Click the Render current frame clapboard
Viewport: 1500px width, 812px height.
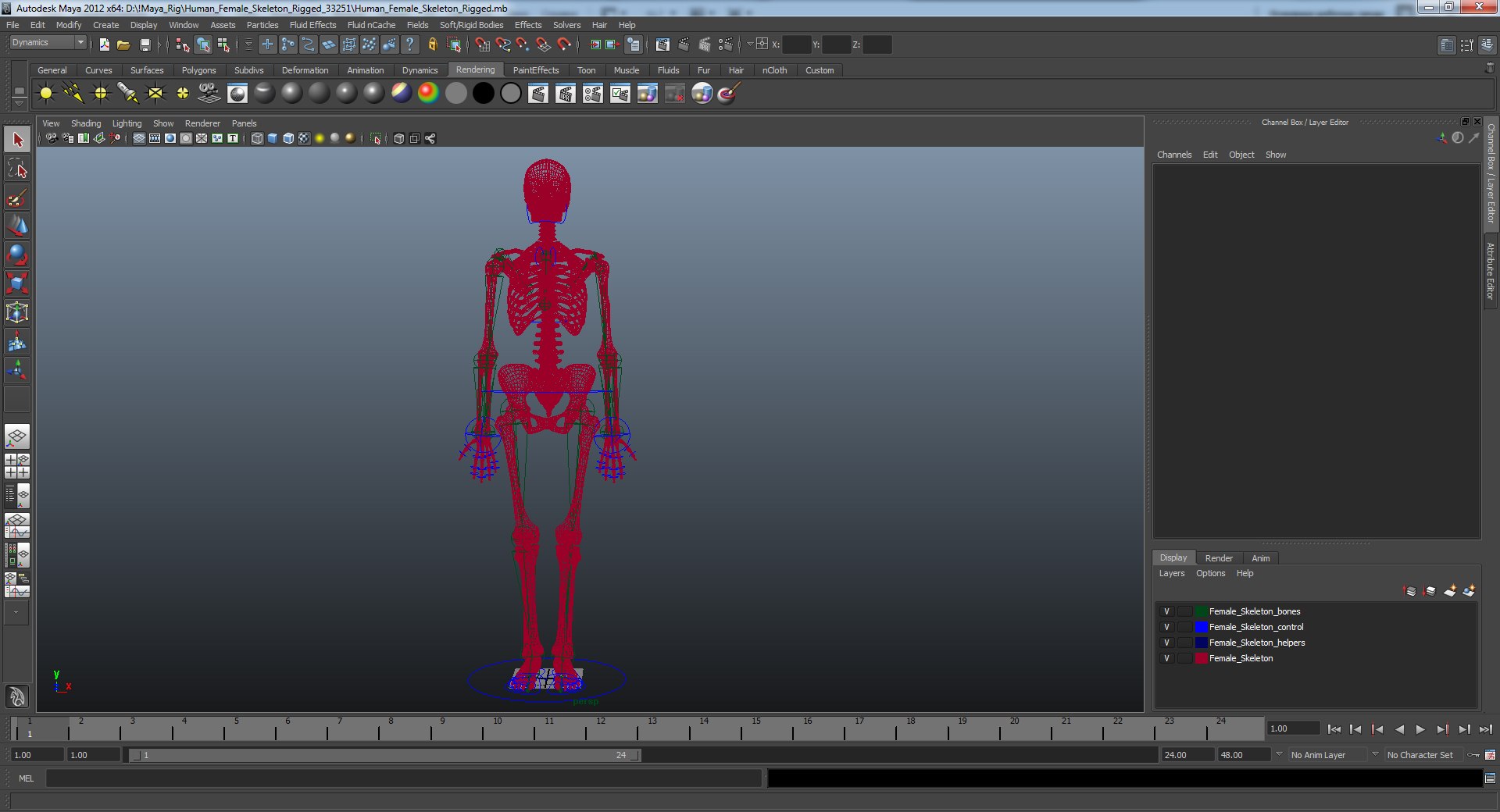point(538,94)
